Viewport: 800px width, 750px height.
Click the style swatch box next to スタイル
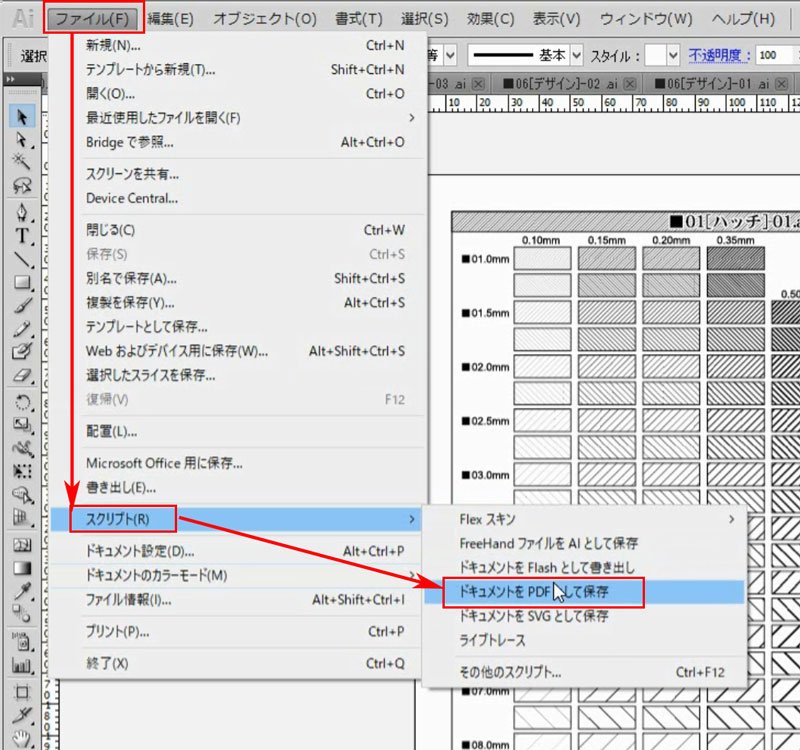click(x=656, y=55)
